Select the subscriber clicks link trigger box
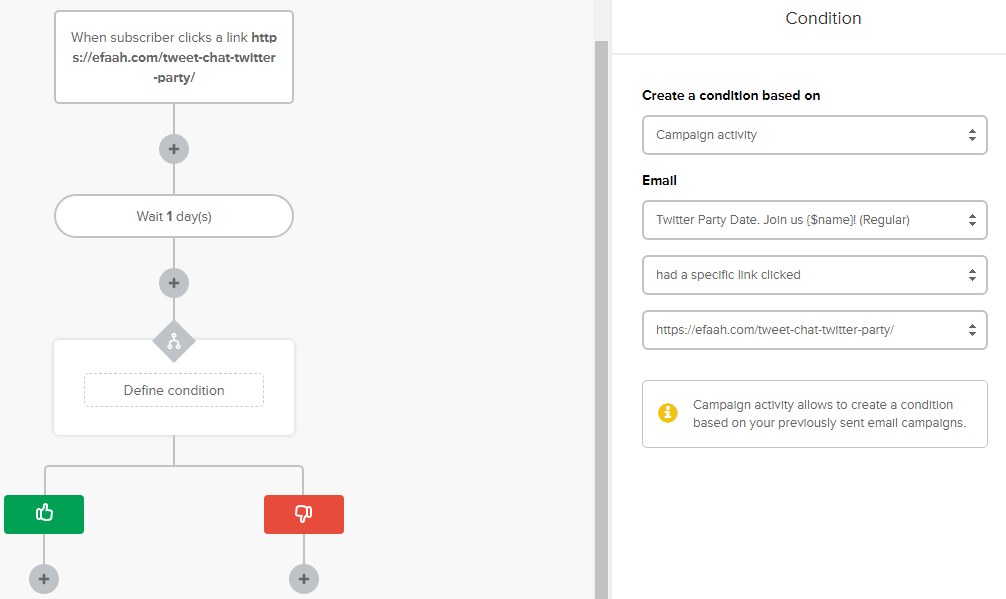The height and width of the screenshot is (599, 1006). coord(174,57)
